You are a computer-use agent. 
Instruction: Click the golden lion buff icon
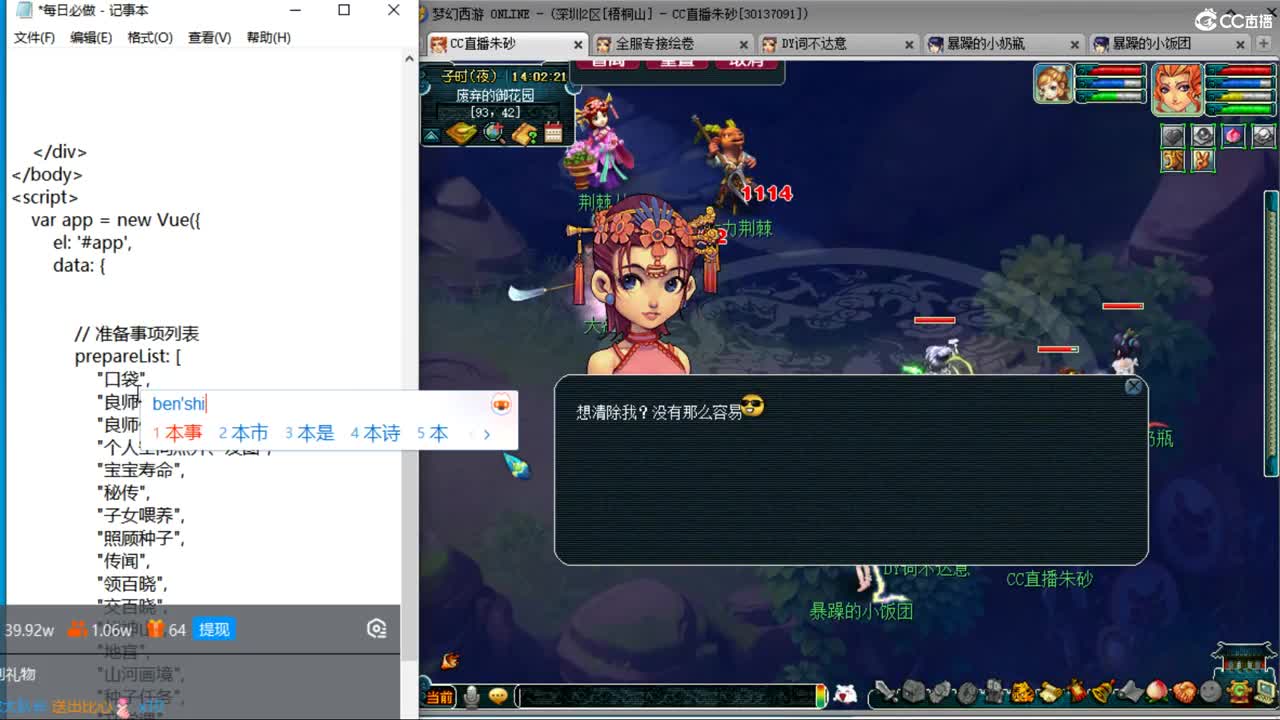pyautogui.click(x=1171, y=160)
